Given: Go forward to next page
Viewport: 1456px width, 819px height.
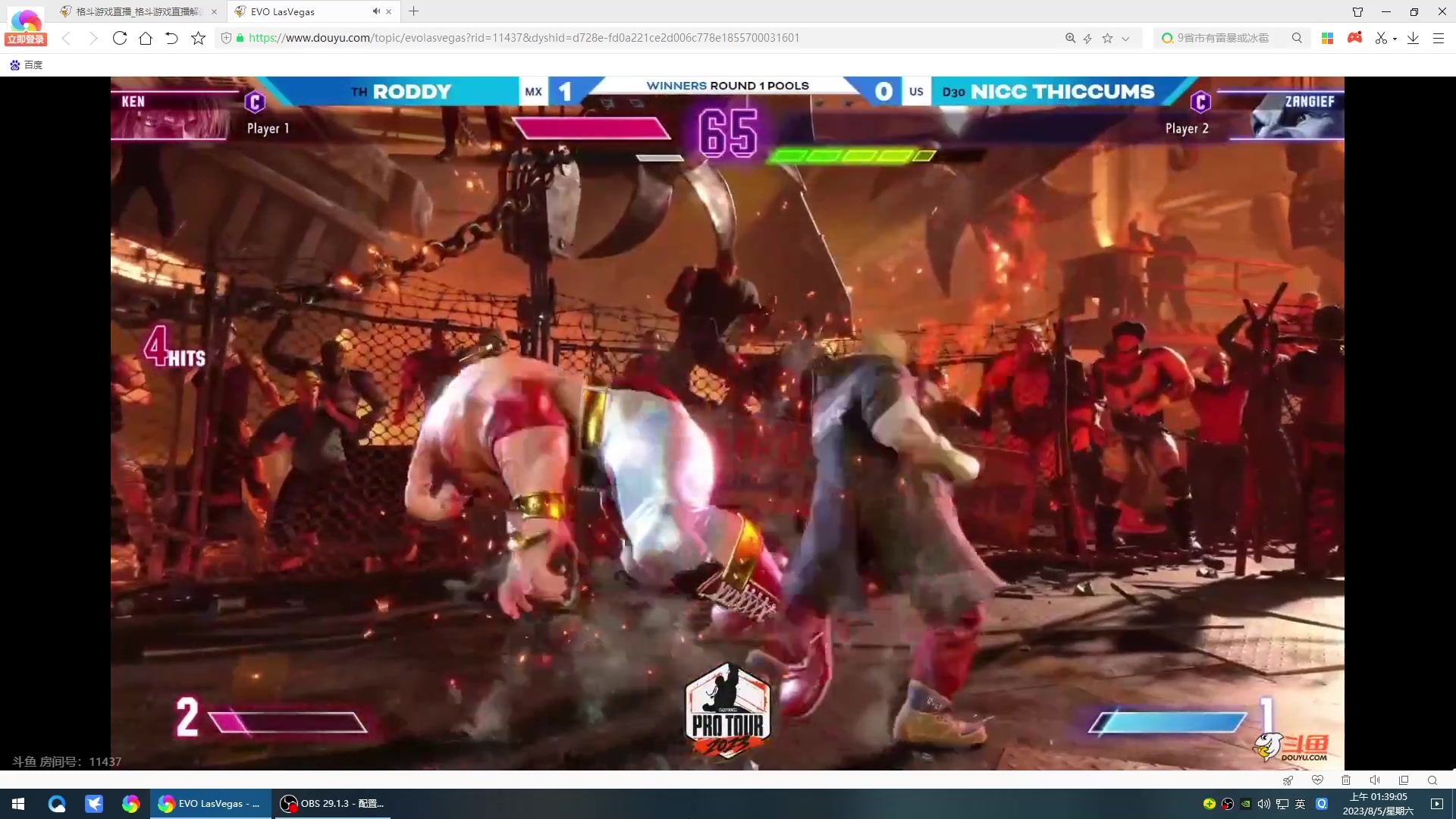Looking at the screenshot, I should click(x=93, y=38).
